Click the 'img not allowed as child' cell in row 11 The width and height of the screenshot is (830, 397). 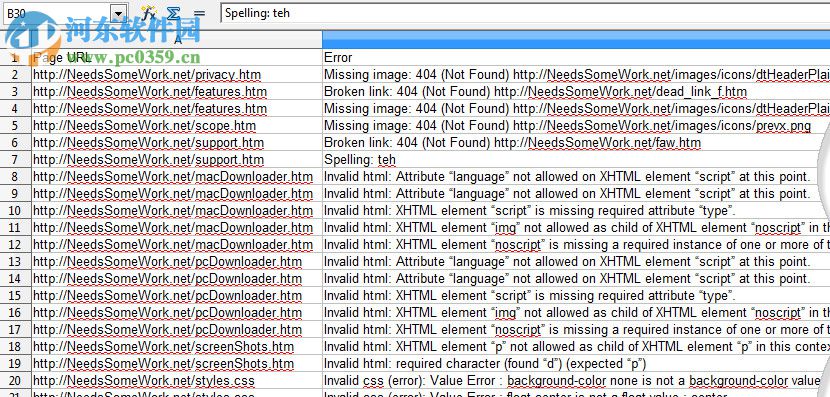coord(576,228)
